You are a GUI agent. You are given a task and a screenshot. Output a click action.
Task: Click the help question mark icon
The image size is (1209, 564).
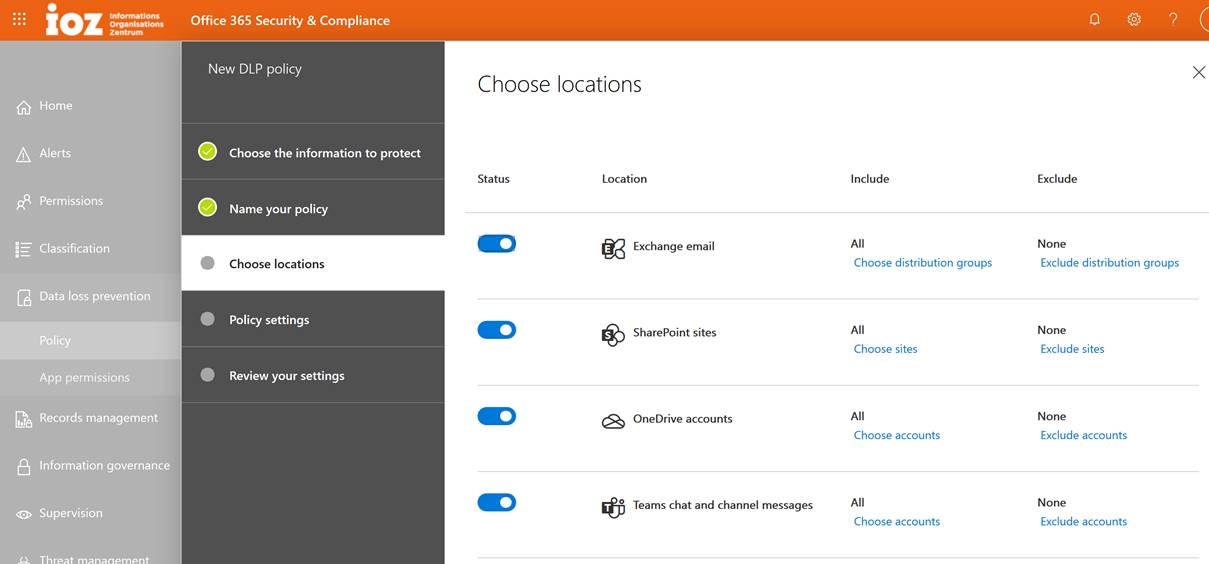(x=1173, y=19)
